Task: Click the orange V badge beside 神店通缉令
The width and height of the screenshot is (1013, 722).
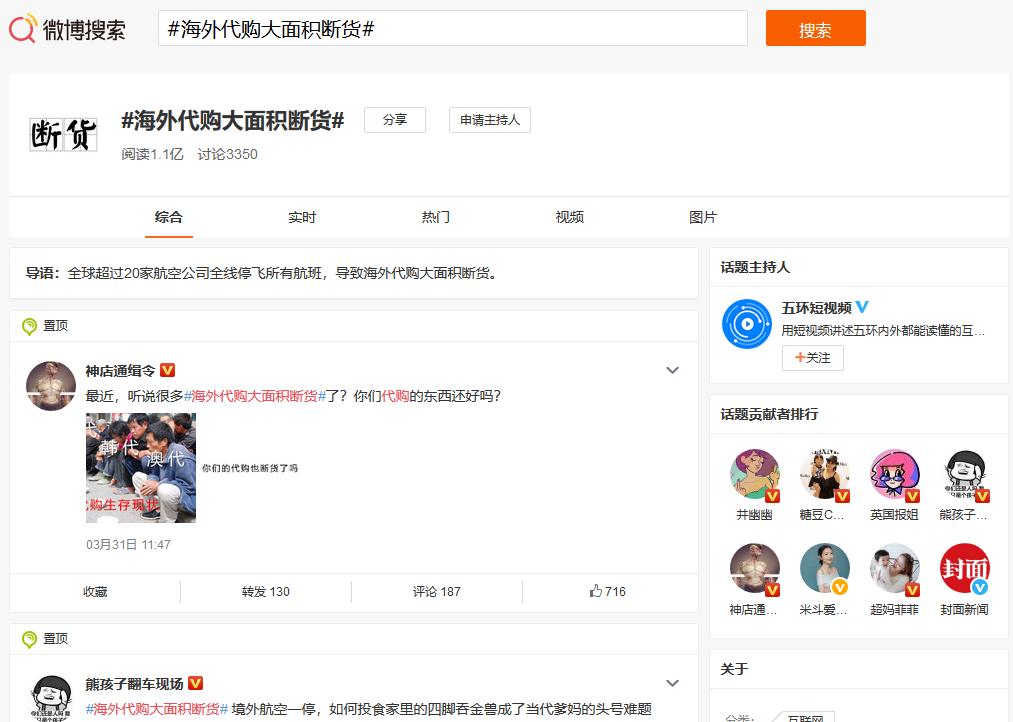Action: pos(167,368)
